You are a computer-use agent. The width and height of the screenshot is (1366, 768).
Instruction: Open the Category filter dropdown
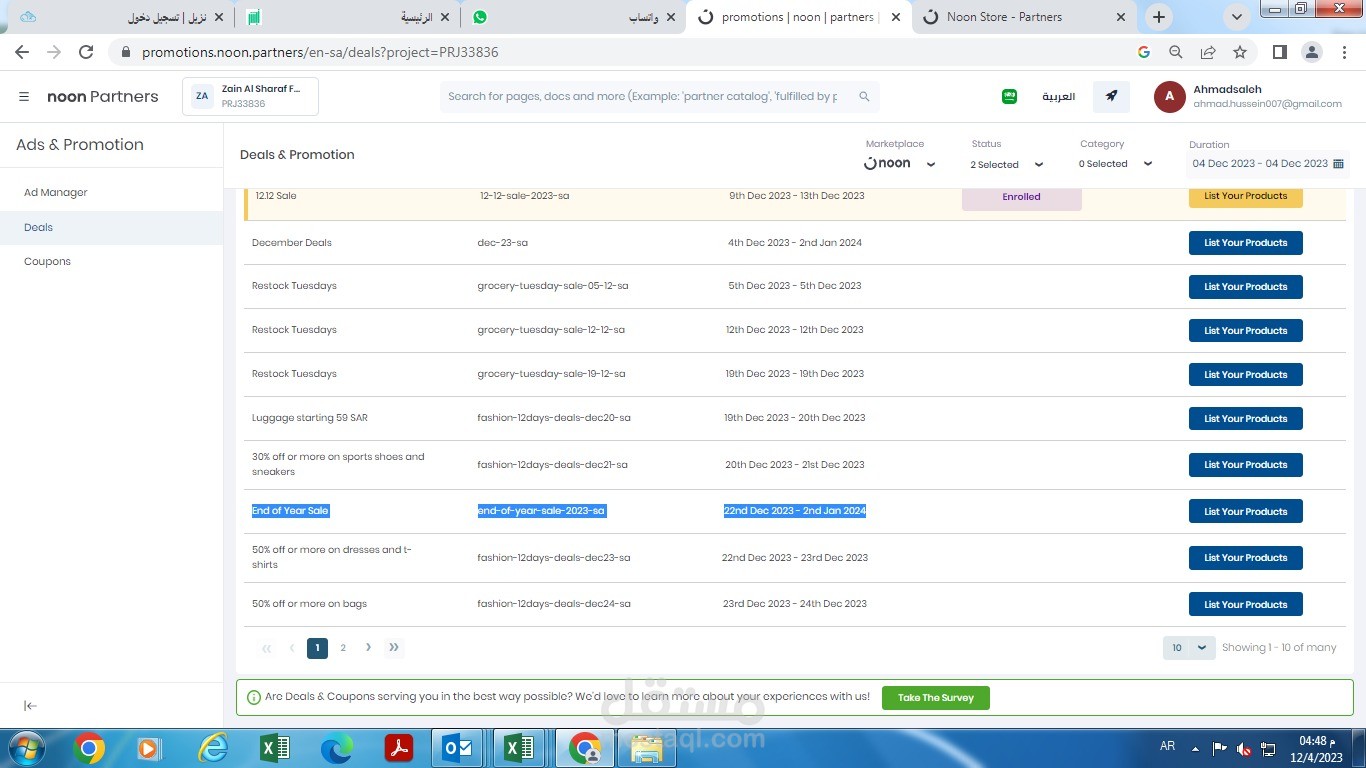click(1116, 164)
